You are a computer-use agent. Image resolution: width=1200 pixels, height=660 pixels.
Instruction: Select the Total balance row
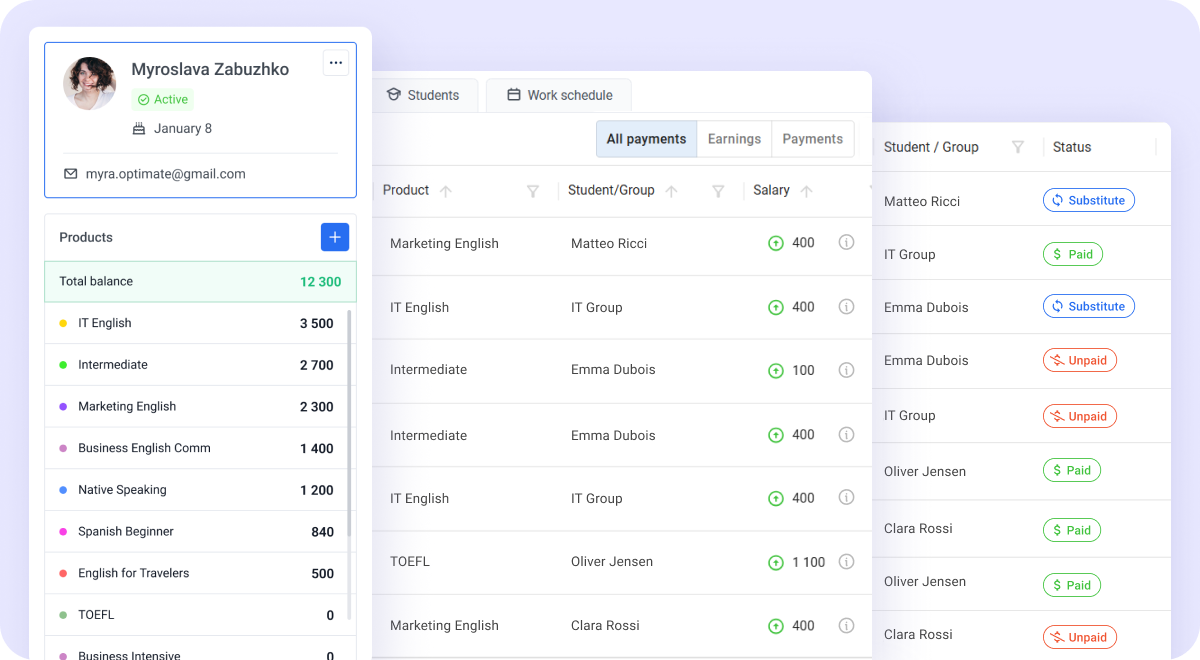pos(200,282)
